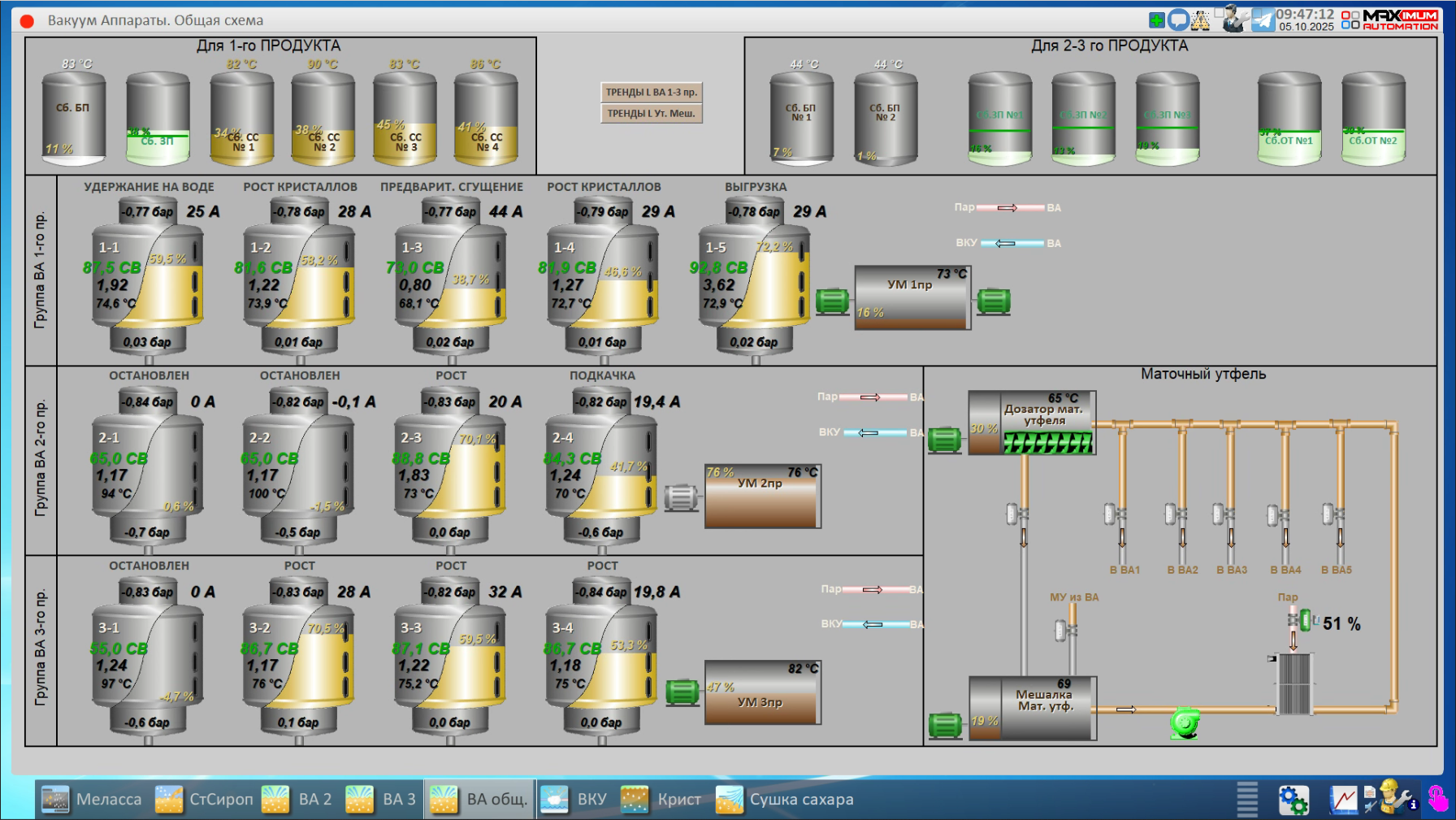Open the Сушка сахара tab
Viewport: 1456px width, 820px height.
[x=785, y=800]
